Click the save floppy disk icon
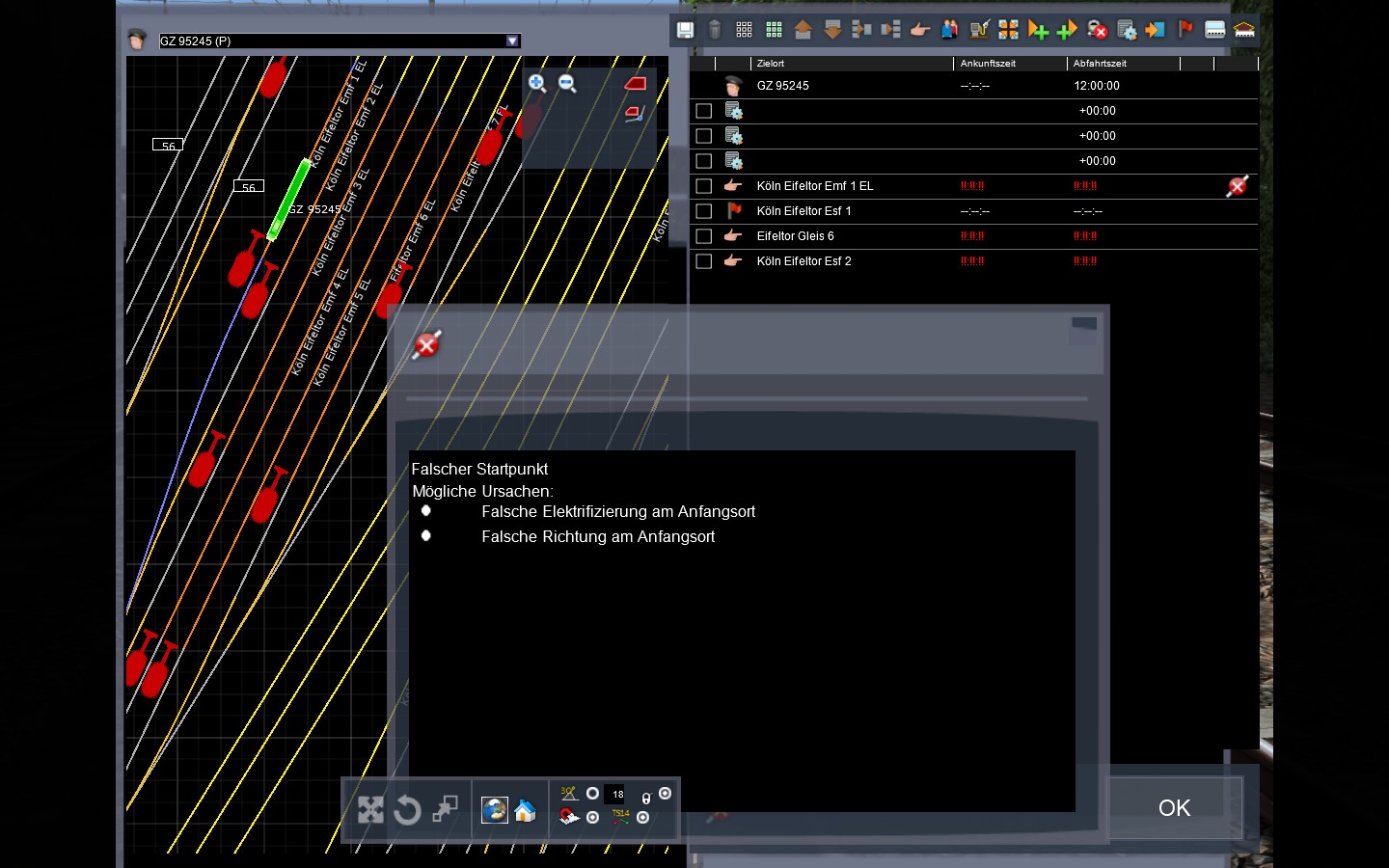The image size is (1389, 868). point(685,30)
